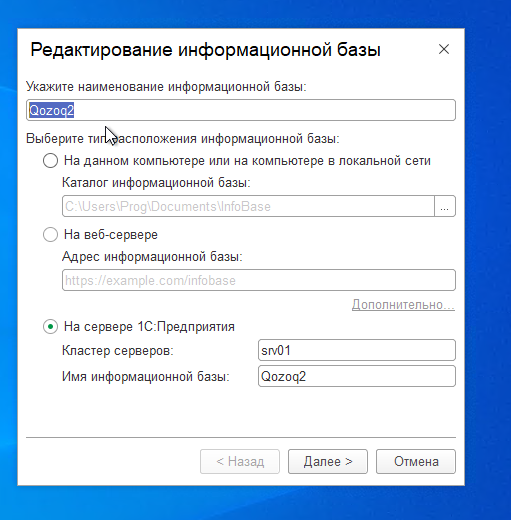
Task: Open the catalog browse ellipsis button
Action: 445,206
